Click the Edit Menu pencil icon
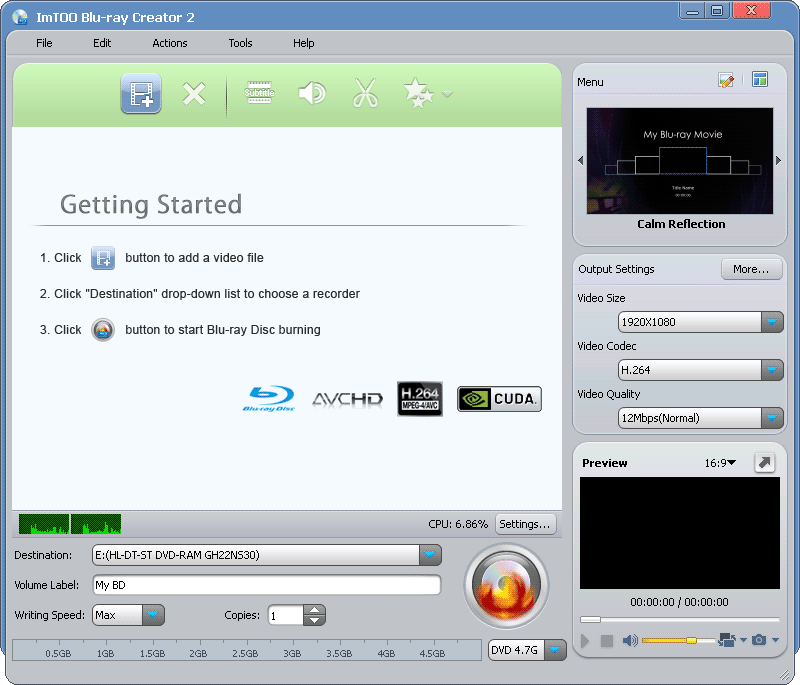800x685 pixels. click(727, 81)
